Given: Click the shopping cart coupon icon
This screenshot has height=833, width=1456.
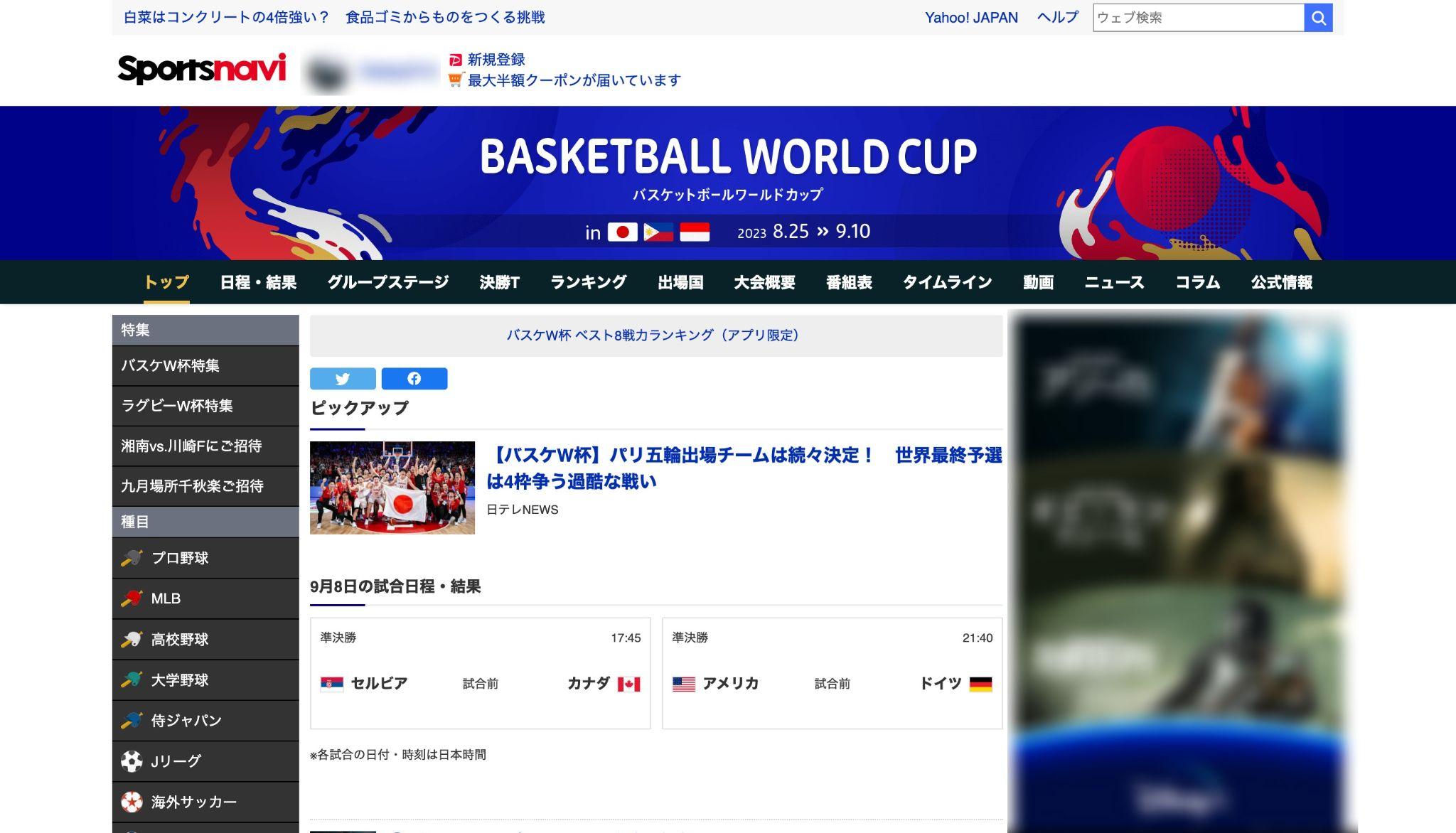Looking at the screenshot, I should pos(456,80).
